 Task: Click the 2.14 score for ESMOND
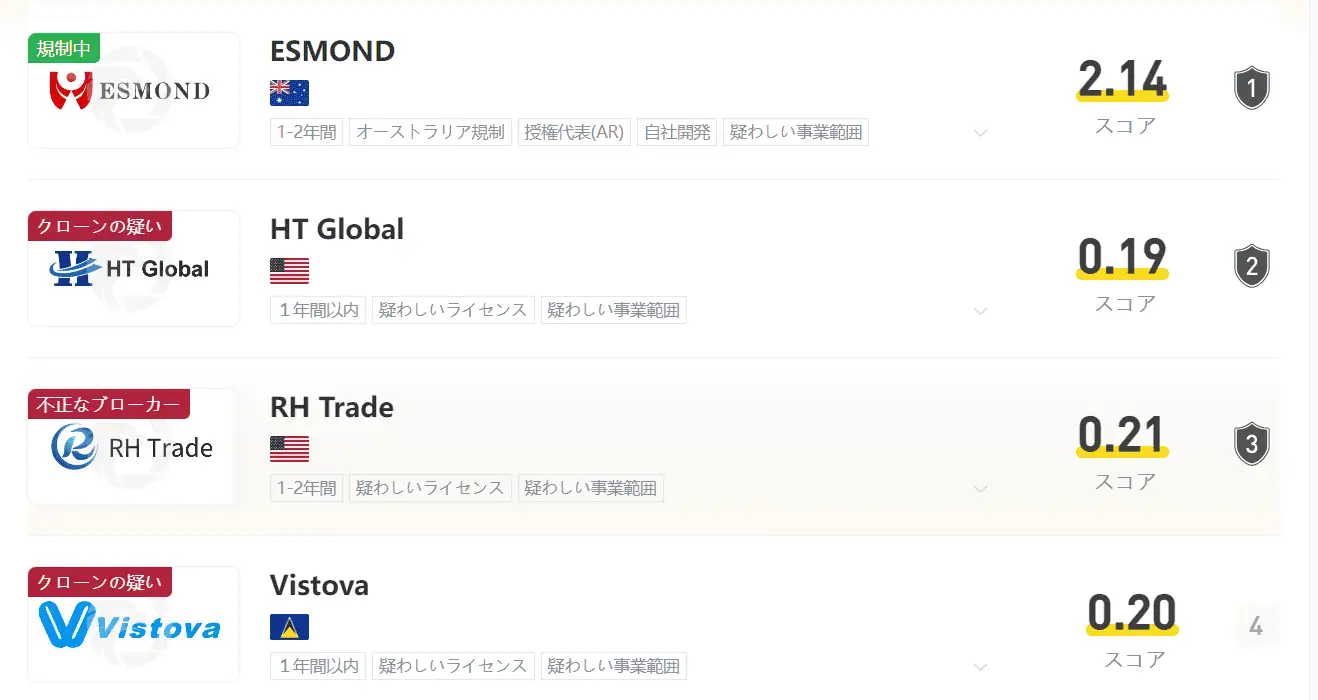click(1122, 80)
